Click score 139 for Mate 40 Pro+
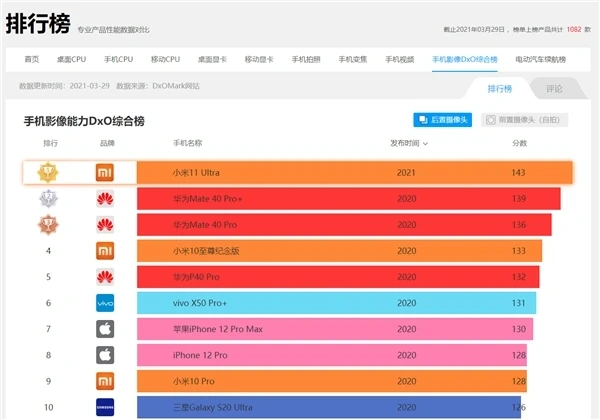 (519, 199)
